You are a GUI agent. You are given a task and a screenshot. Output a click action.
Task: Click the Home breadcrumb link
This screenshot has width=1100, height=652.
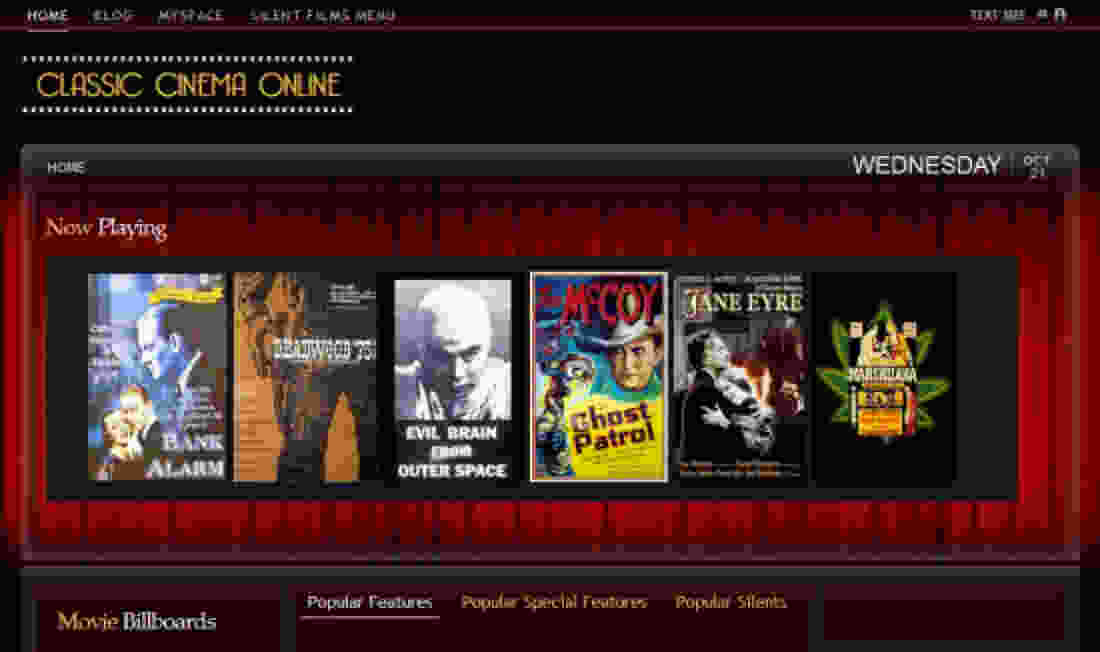66,167
